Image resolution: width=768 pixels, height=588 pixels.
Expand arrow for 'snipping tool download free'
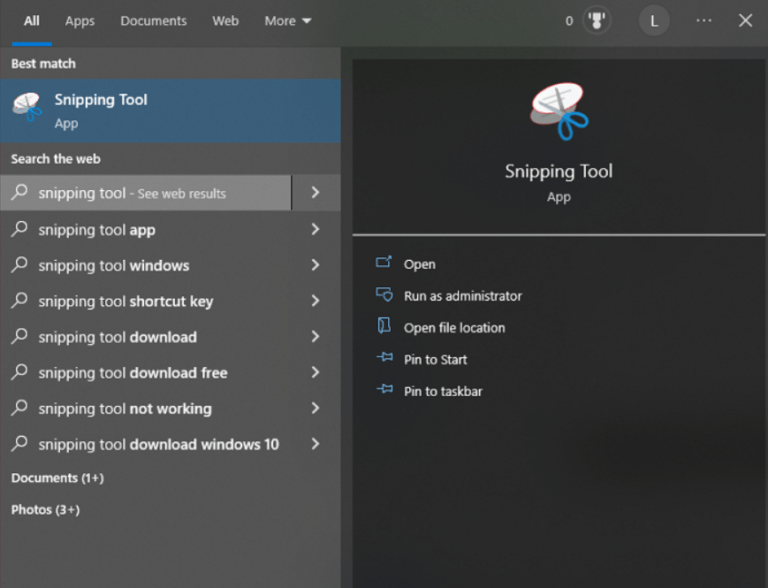[x=316, y=372]
